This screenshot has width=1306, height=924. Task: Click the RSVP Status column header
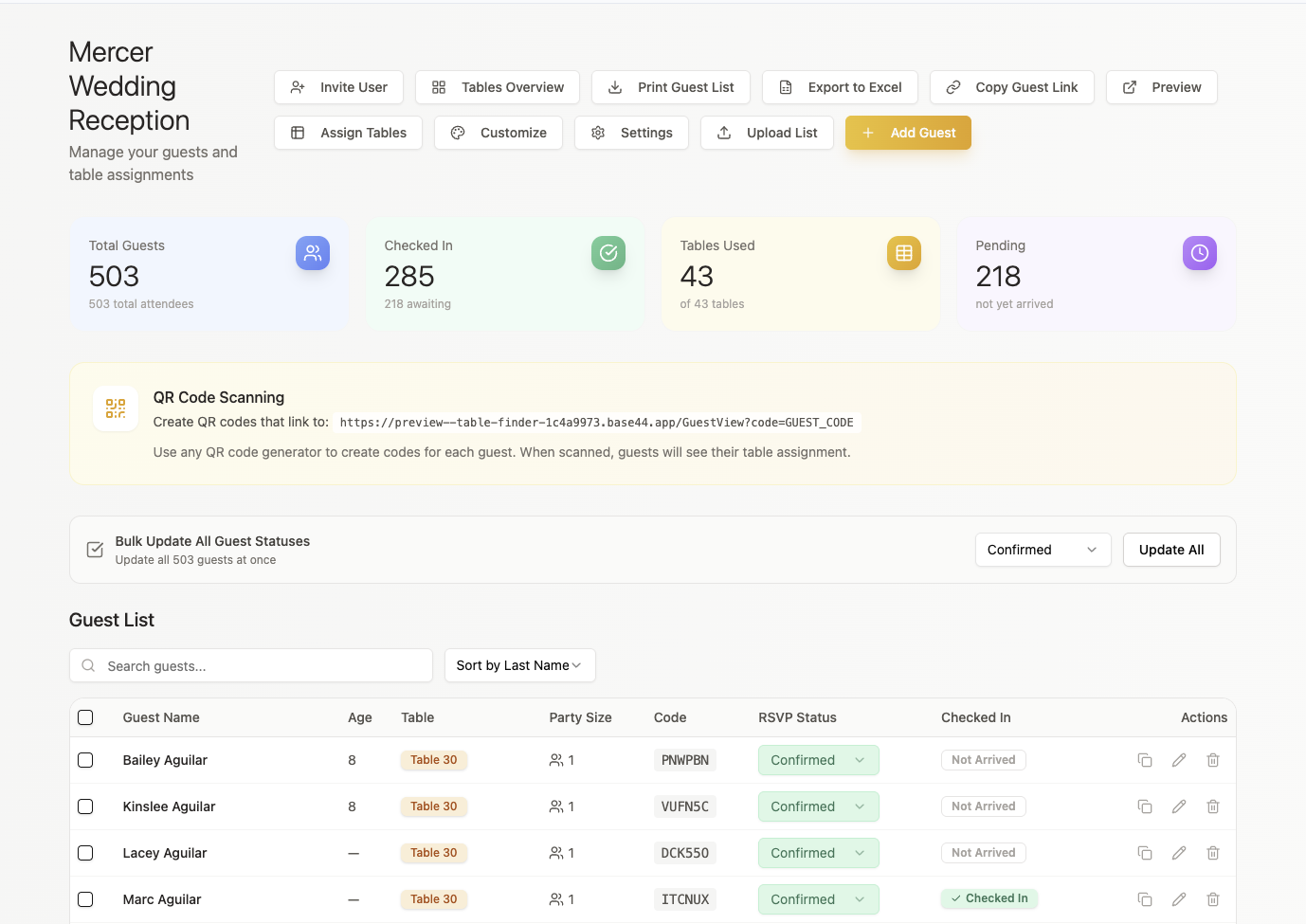tap(797, 717)
